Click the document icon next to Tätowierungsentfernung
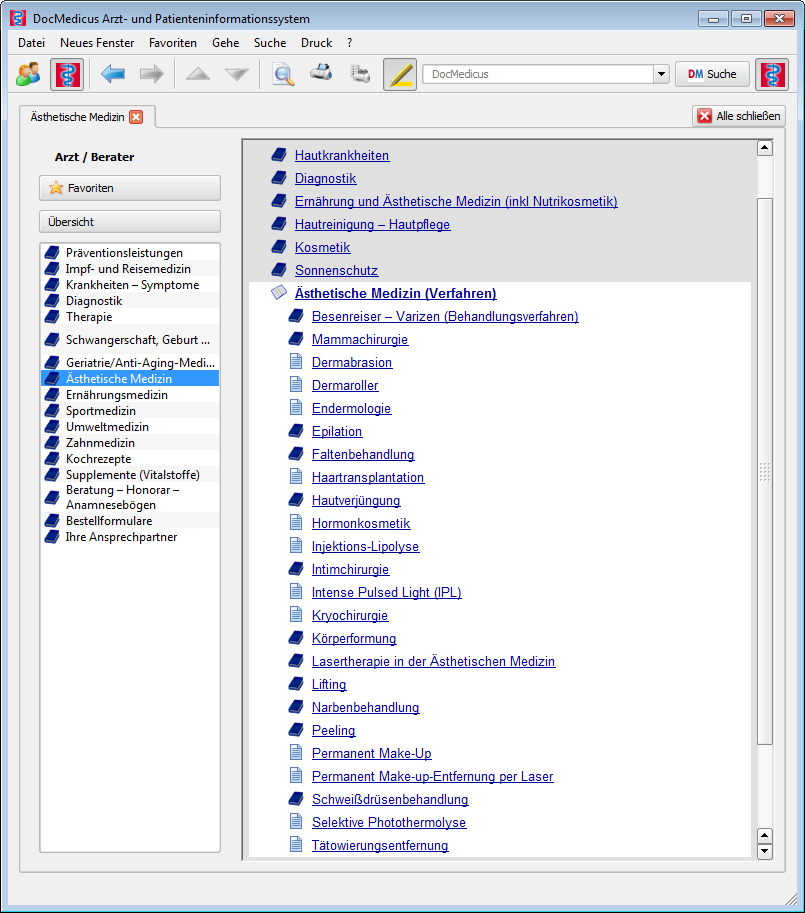 click(296, 844)
